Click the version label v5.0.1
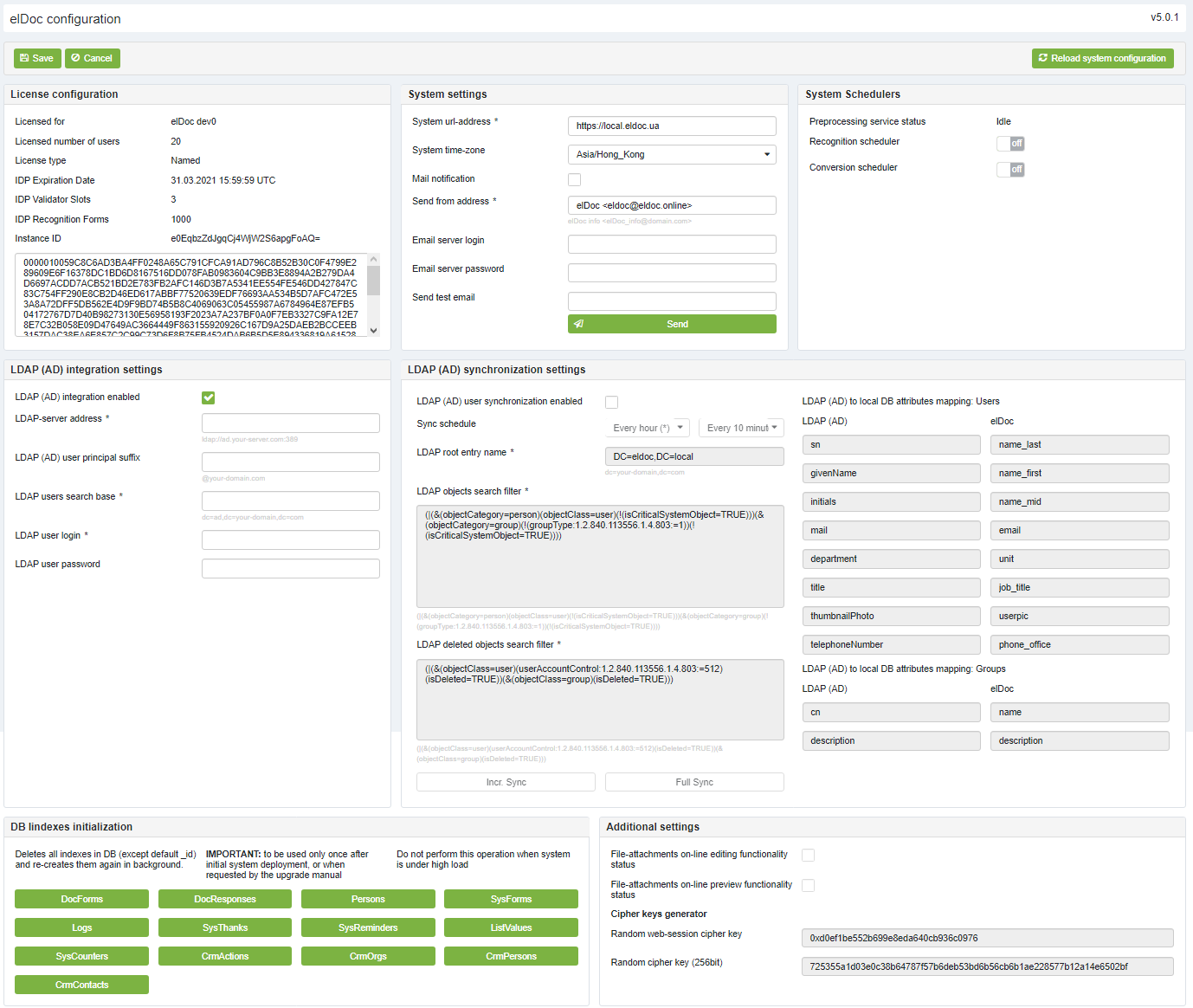 1164,17
